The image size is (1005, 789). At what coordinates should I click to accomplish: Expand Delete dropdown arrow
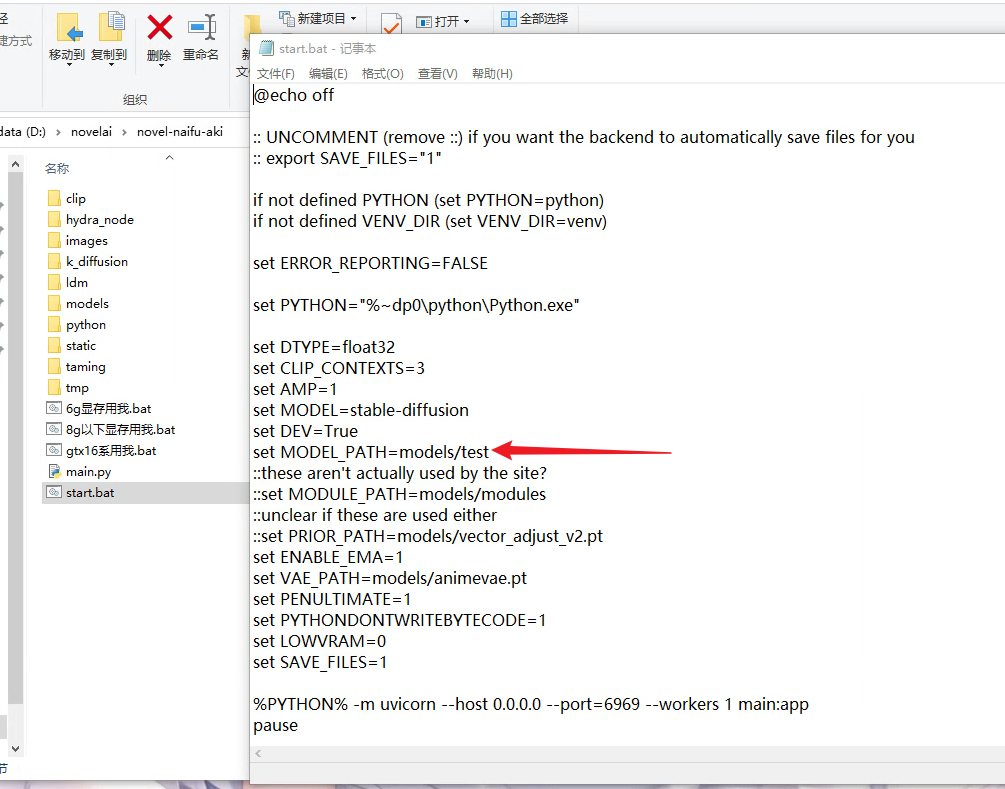[161, 65]
